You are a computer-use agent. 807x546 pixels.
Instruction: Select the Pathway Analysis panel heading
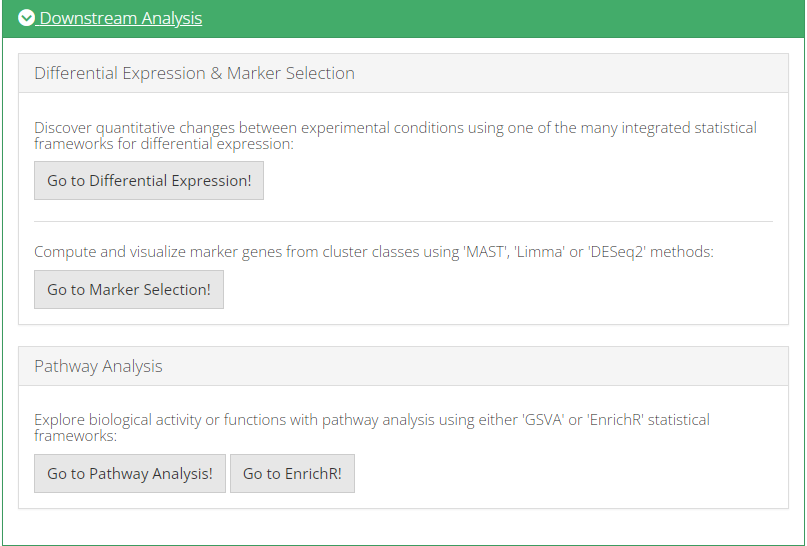(98, 366)
